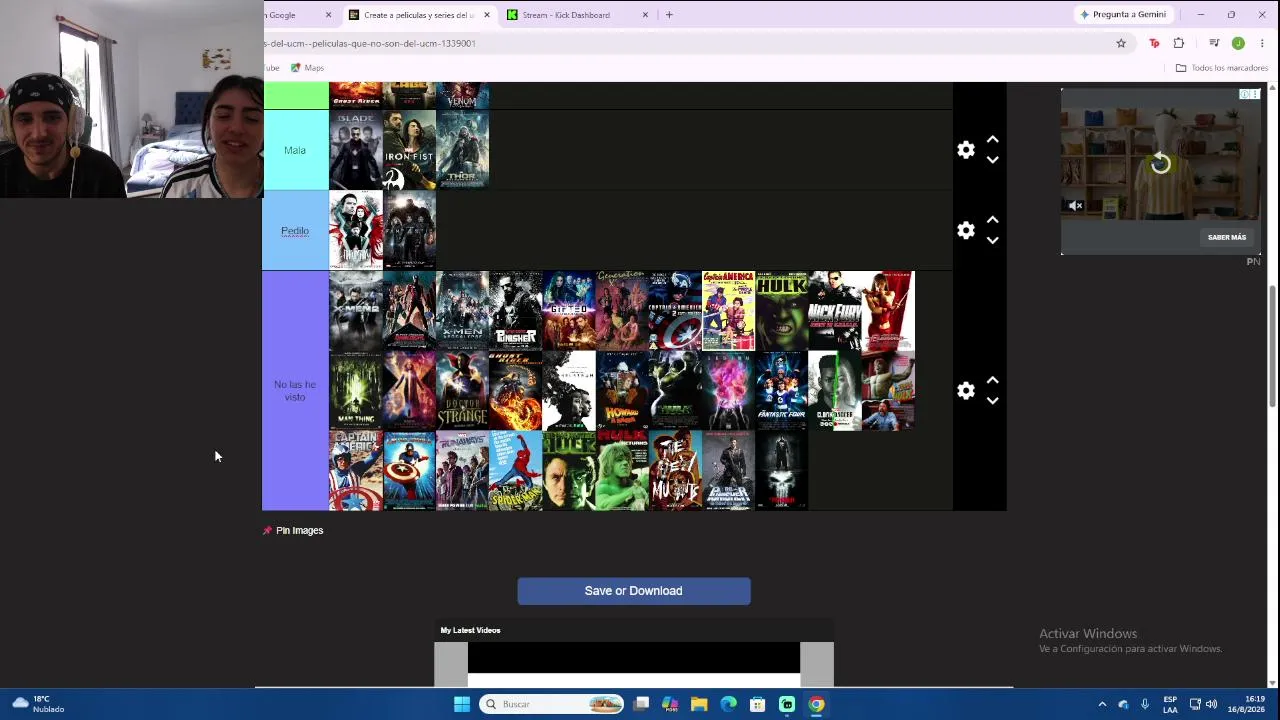Select the Howard the Duck poster
The height and width of the screenshot is (720, 1280).
(x=622, y=391)
